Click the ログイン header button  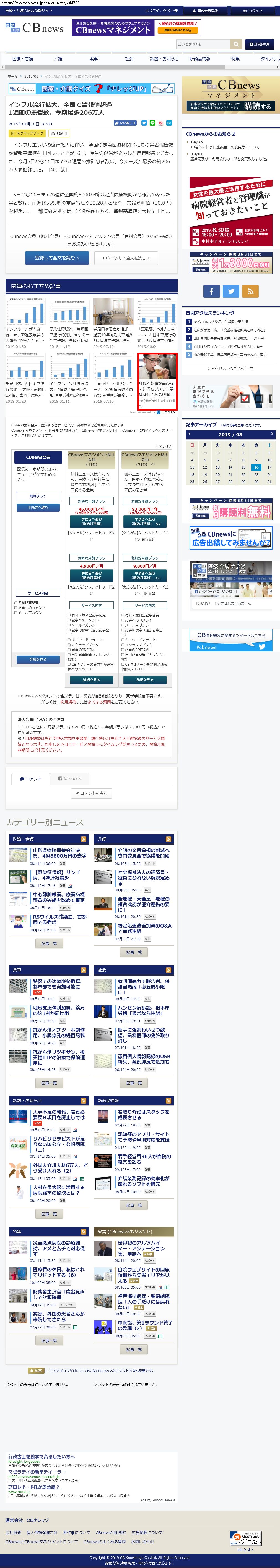(x=253, y=11)
